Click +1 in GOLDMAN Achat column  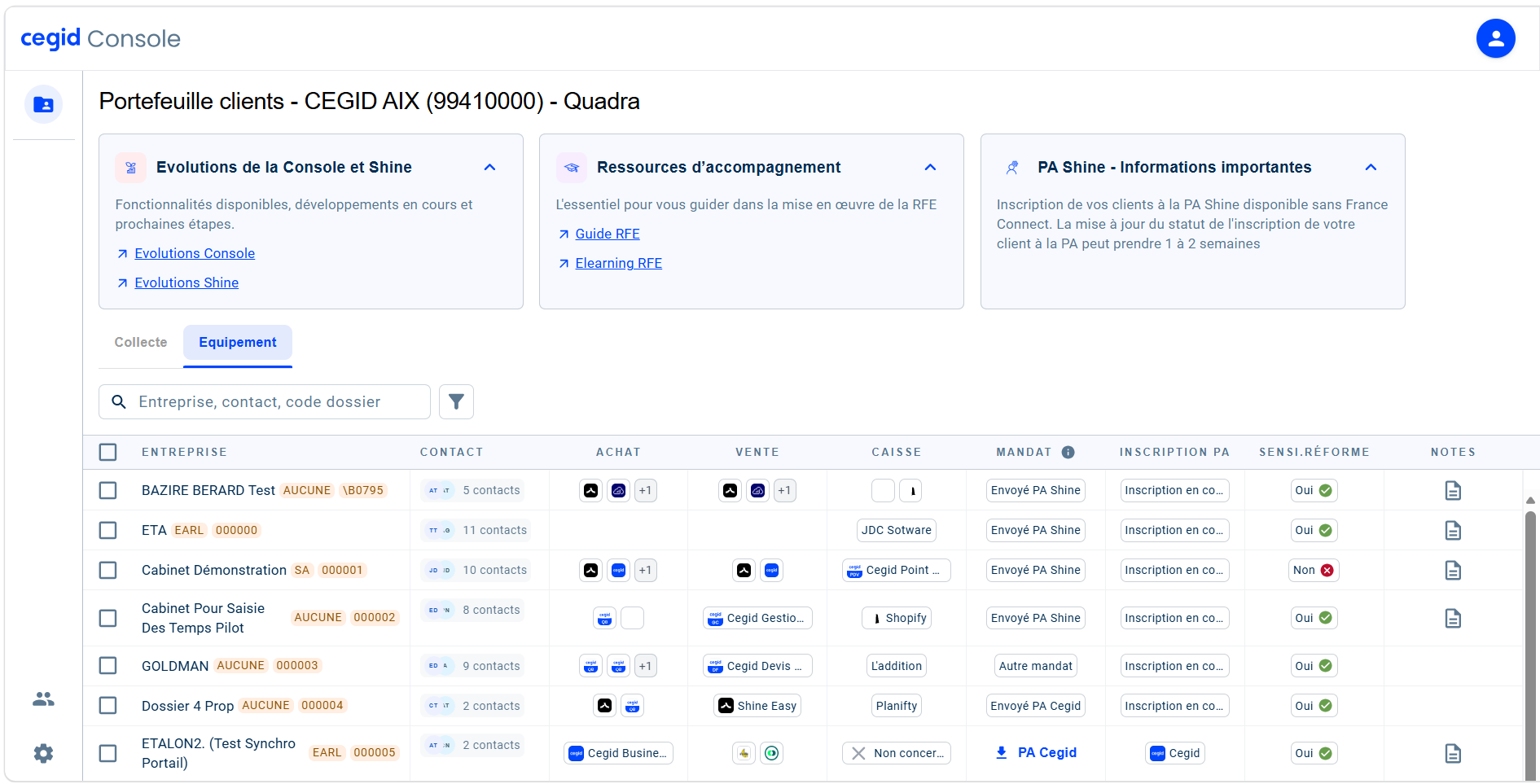click(645, 666)
